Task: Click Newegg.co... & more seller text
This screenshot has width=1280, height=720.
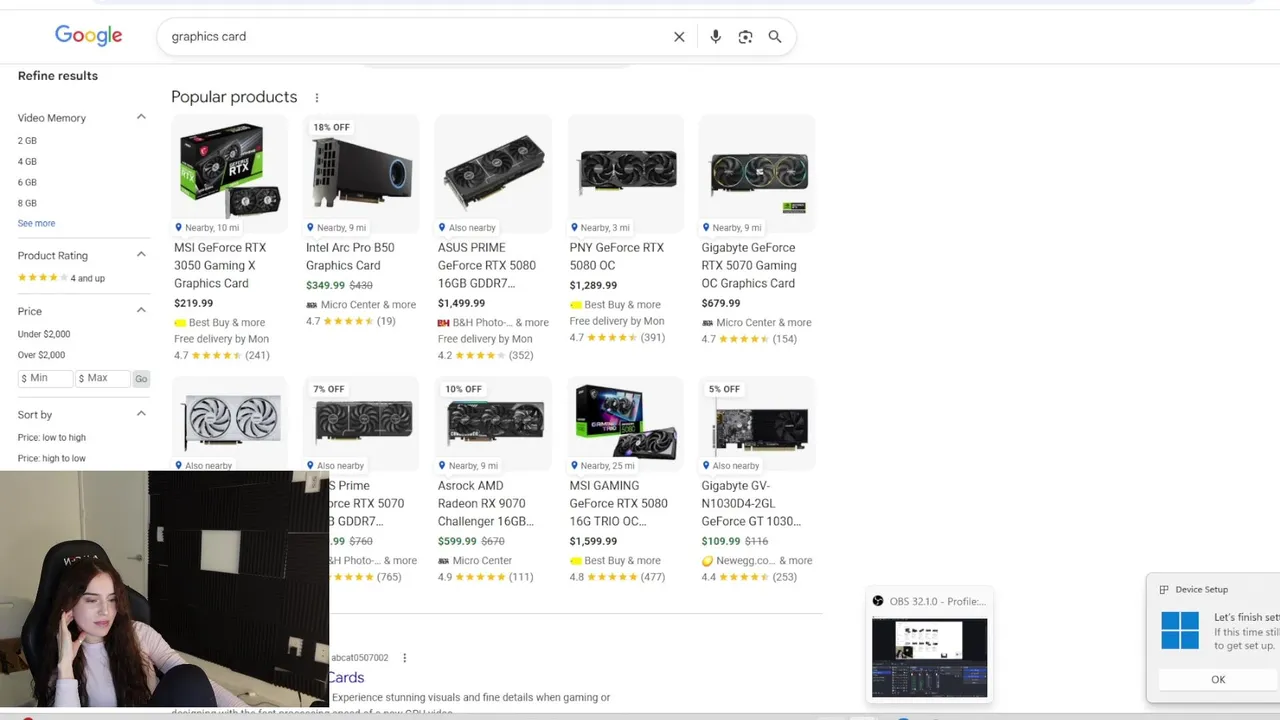Action: [x=757, y=561]
